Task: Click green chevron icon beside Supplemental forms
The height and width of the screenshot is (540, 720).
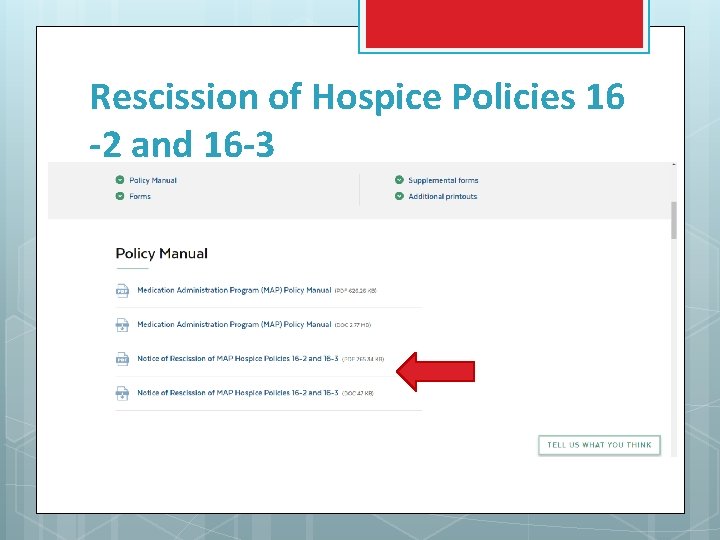Action: (x=399, y=180)
